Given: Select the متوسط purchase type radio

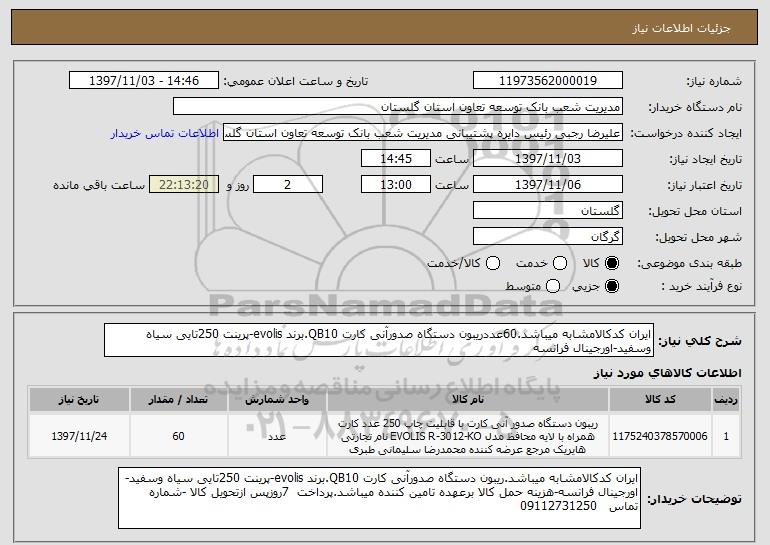Looking at the screenshot, I should (x=553, y=286).
